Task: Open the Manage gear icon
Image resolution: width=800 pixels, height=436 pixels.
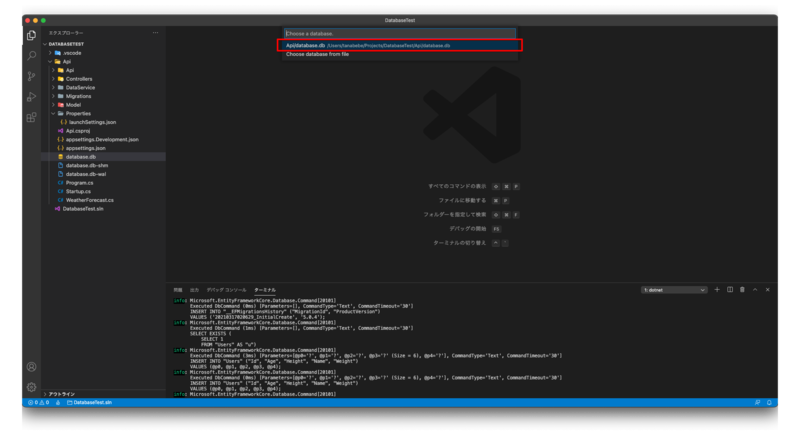Action: tap(31, 388)
